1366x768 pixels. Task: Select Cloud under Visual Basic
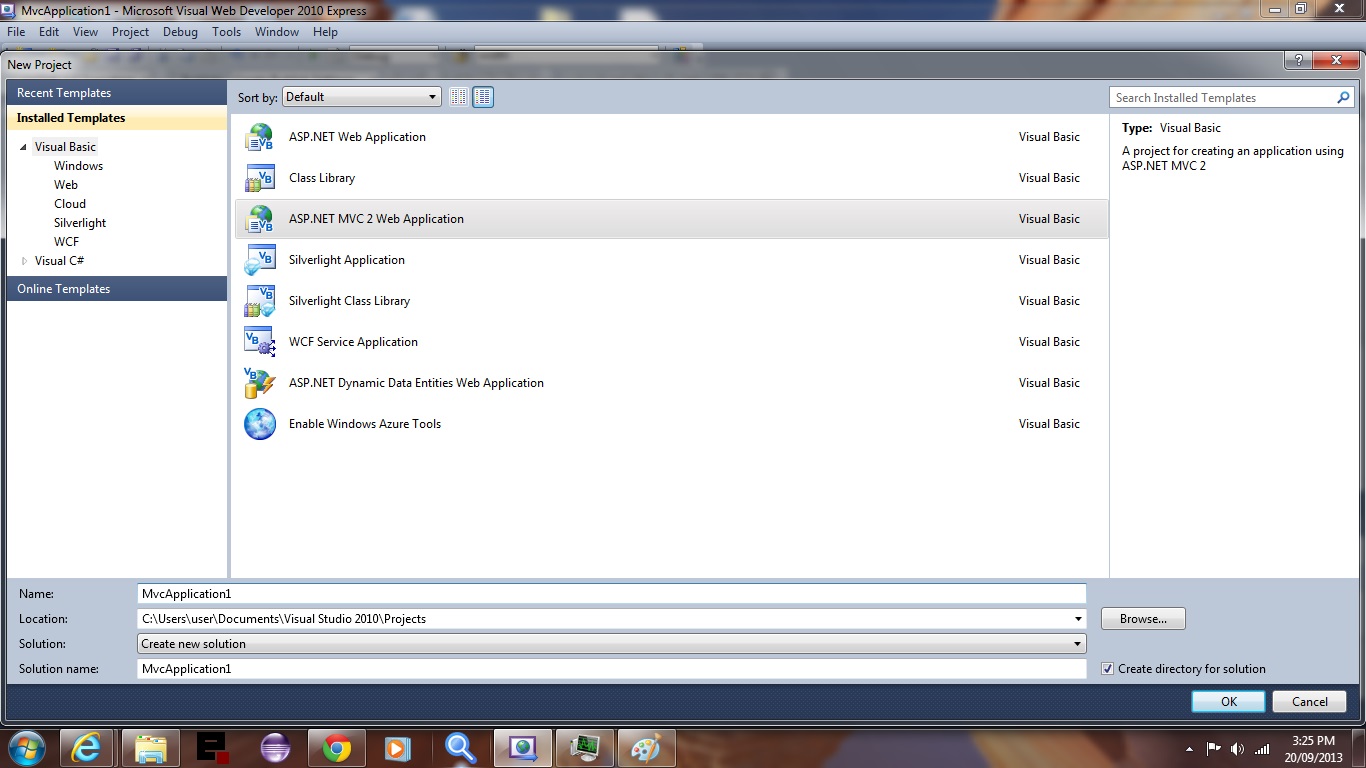coord(70,204)
